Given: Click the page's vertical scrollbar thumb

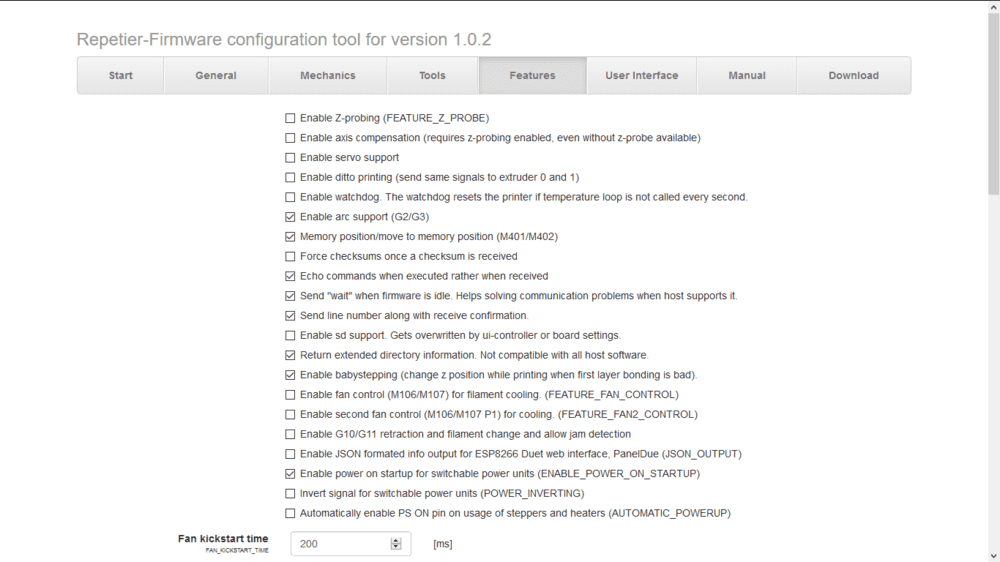Looking at the screenshot, I should coord(993,100).
